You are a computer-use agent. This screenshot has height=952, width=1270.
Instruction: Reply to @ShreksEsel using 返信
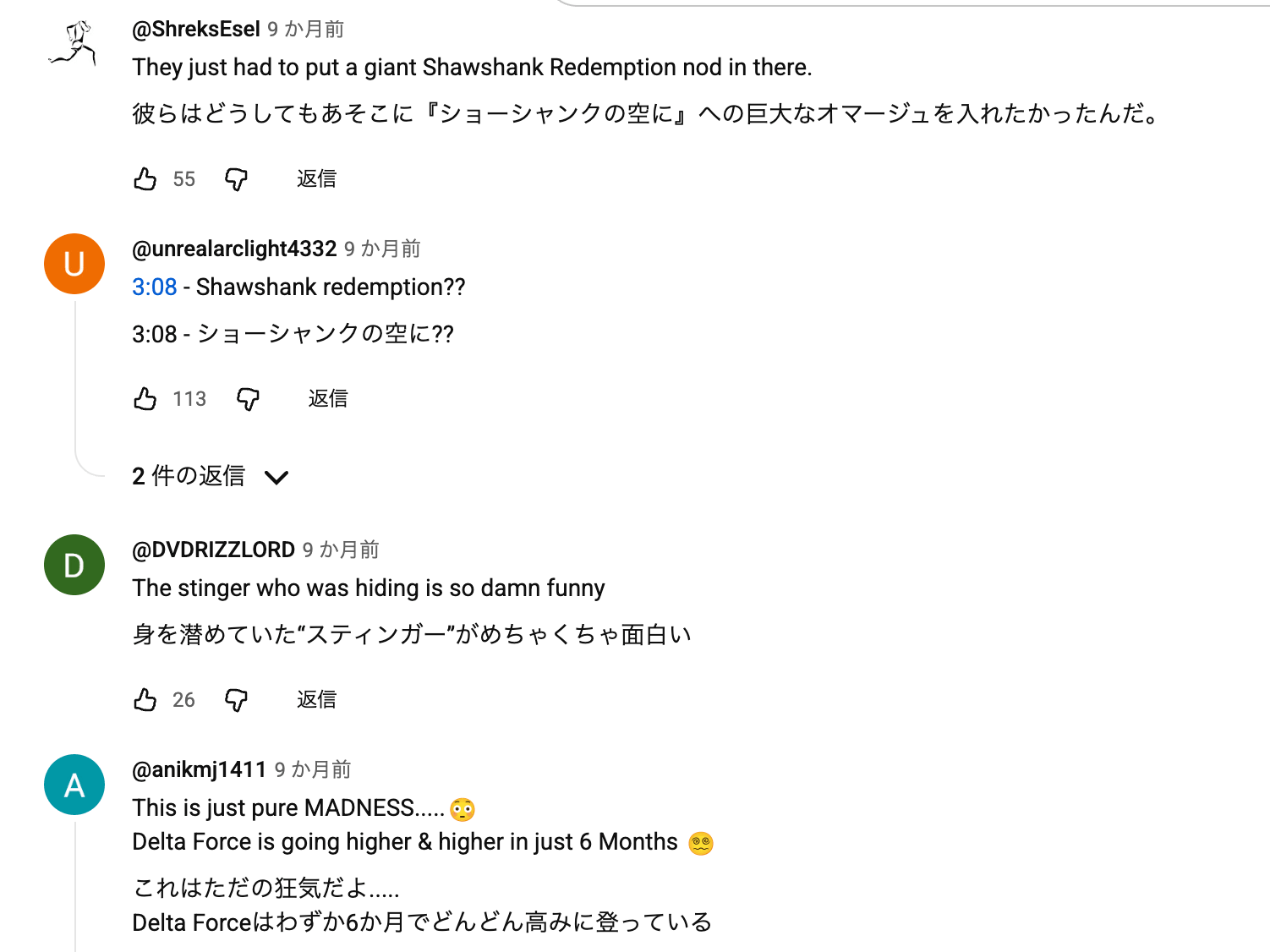316,178
